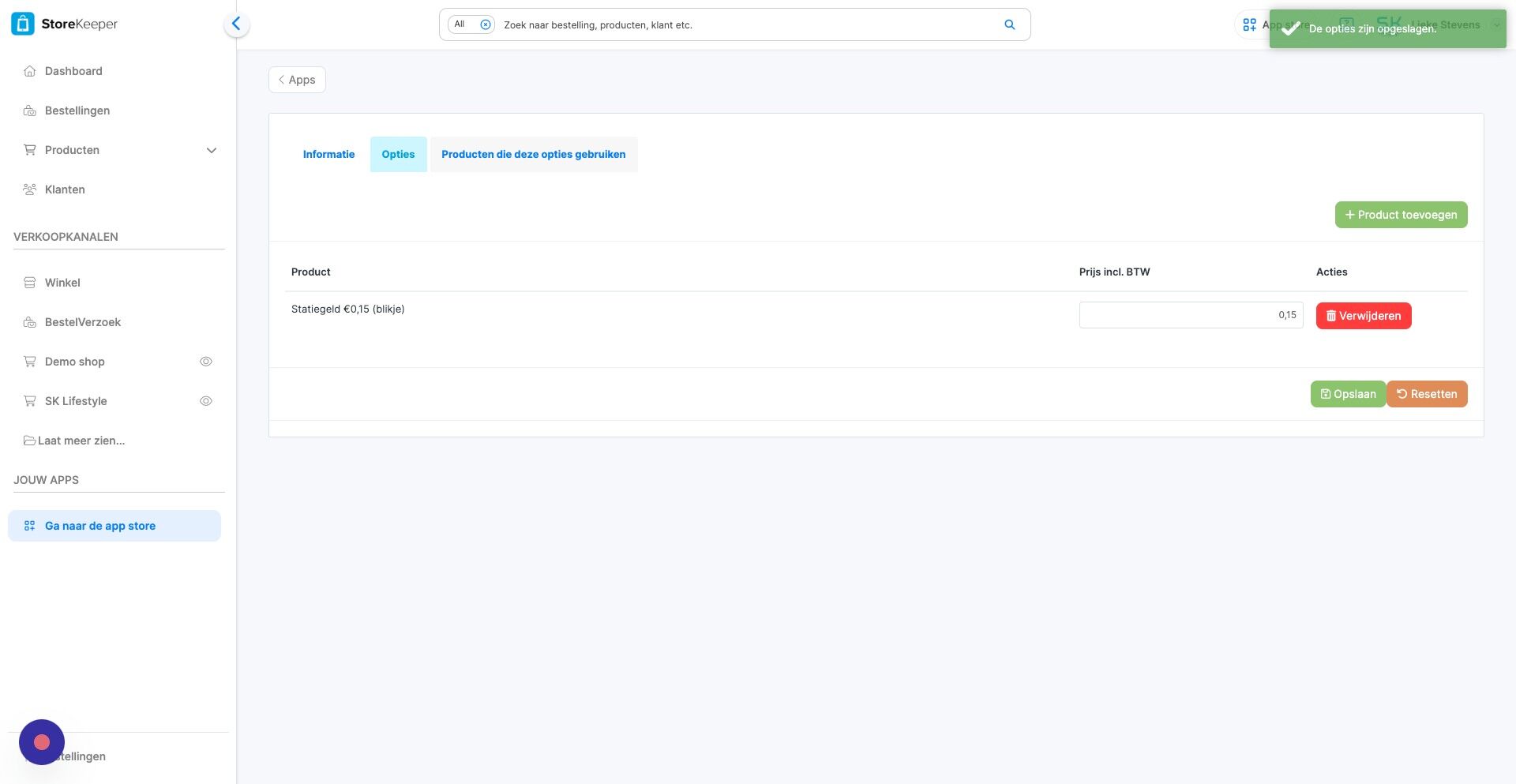Switch to the Opties tab
The image size is (1516, 784).
coord(398,155)
